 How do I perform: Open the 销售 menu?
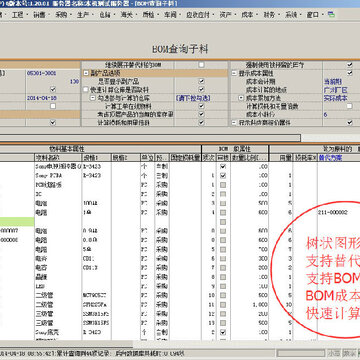(39, 15)
